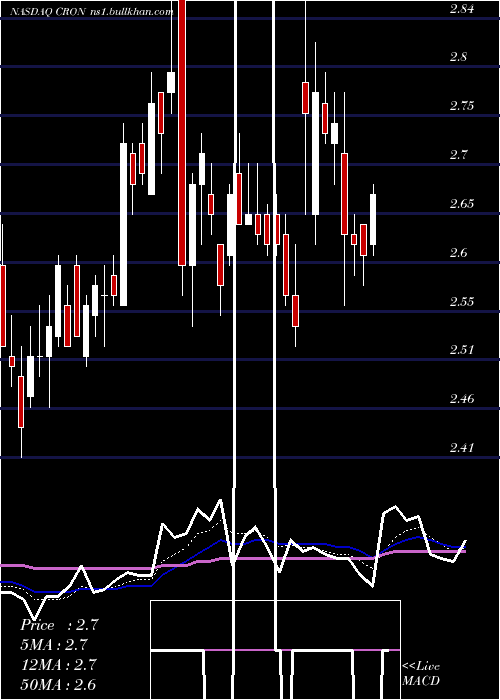The height and width of the screenshot is (700, 500).
Task: Click the 2.51 price axis label
Action: point(462,350)
